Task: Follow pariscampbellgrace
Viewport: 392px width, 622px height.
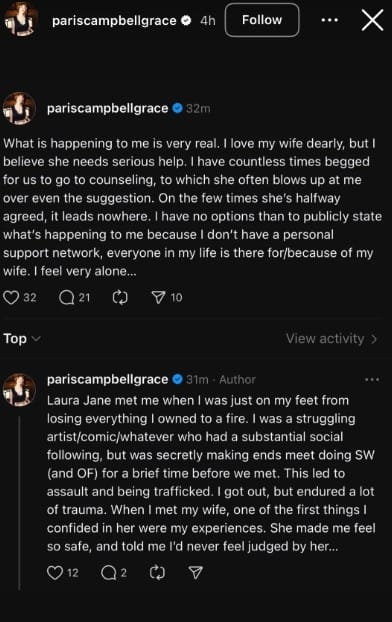Action: (262, 20)
